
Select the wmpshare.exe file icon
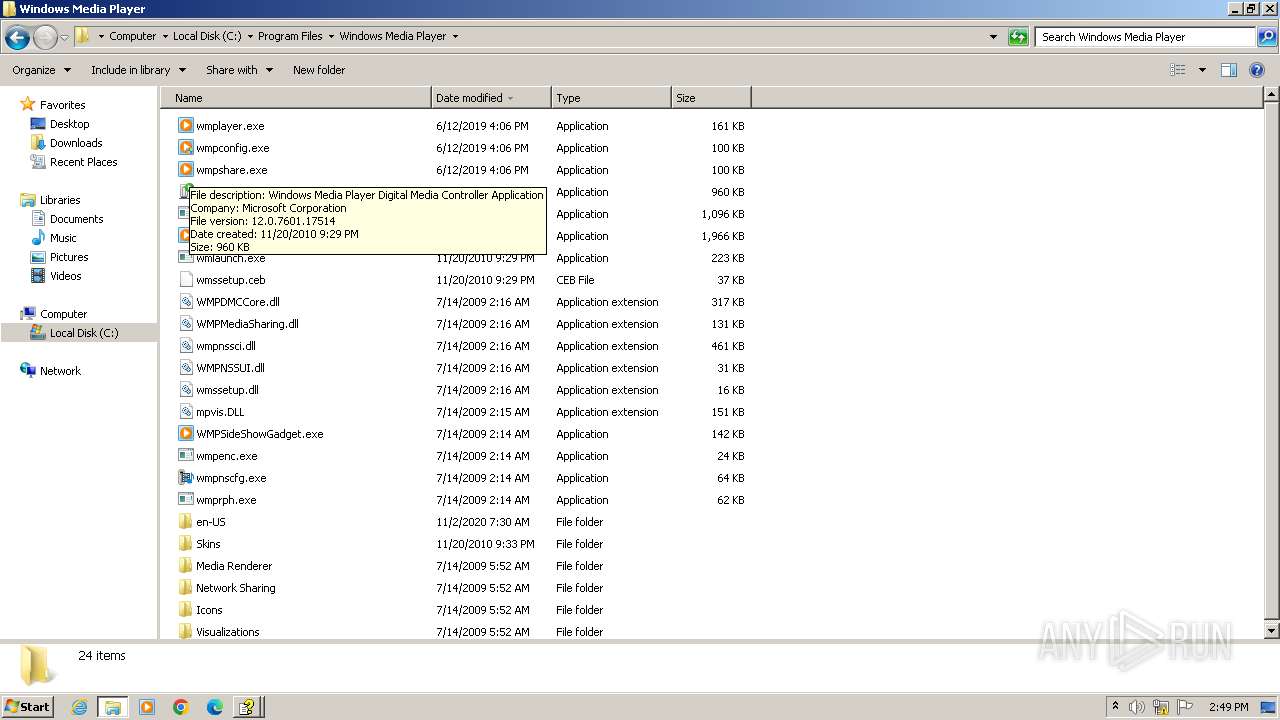point(185,170)
